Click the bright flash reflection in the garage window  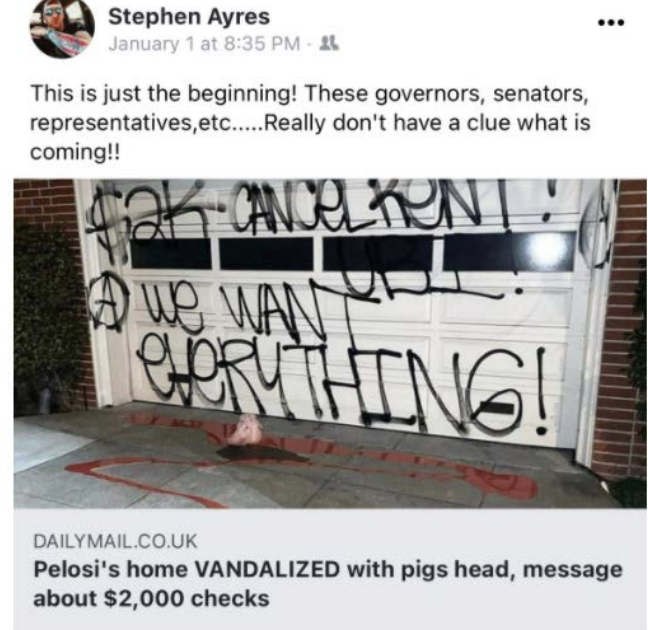point(548,249)
